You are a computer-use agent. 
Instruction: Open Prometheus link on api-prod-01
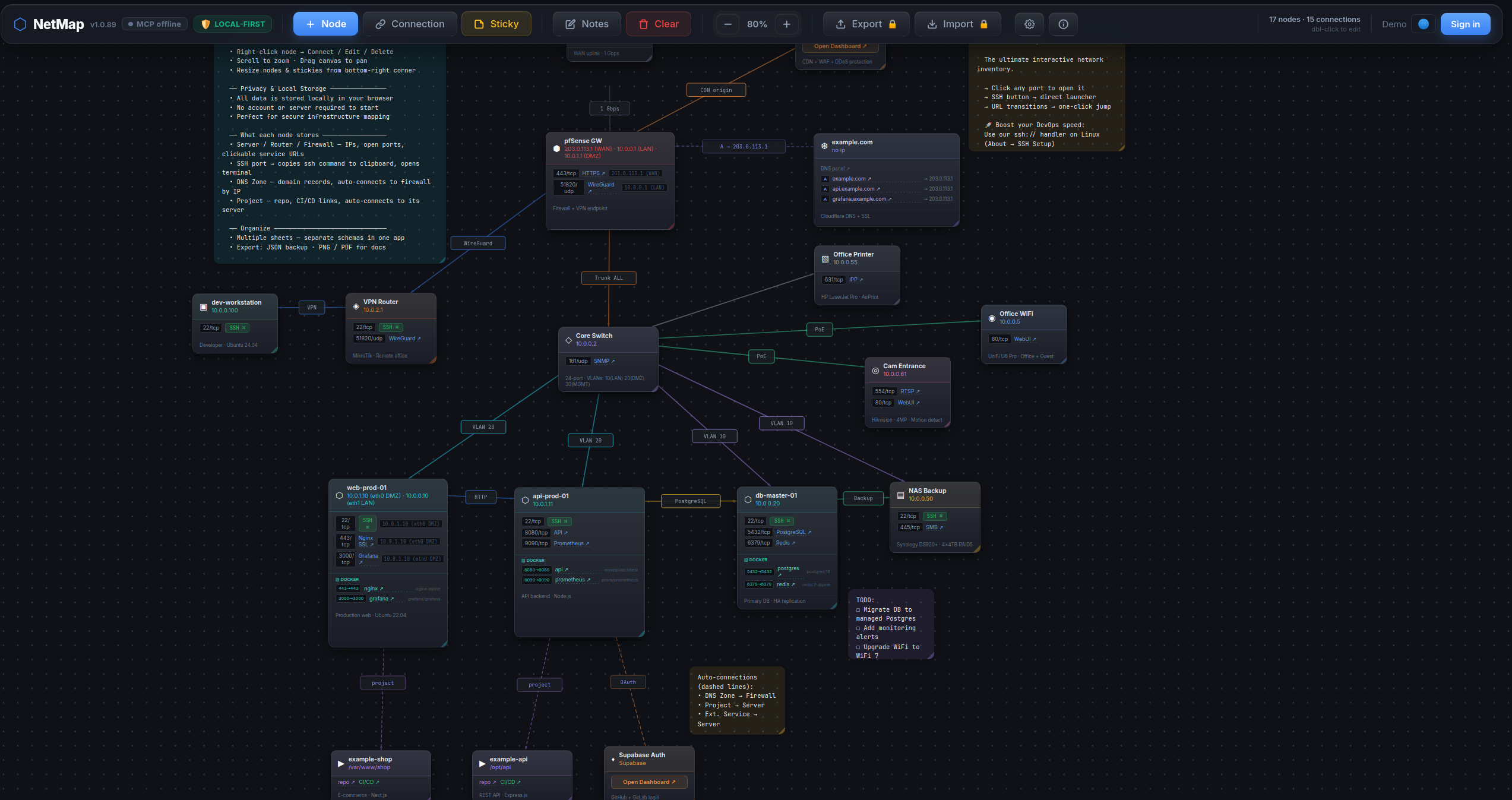(571, 543)
